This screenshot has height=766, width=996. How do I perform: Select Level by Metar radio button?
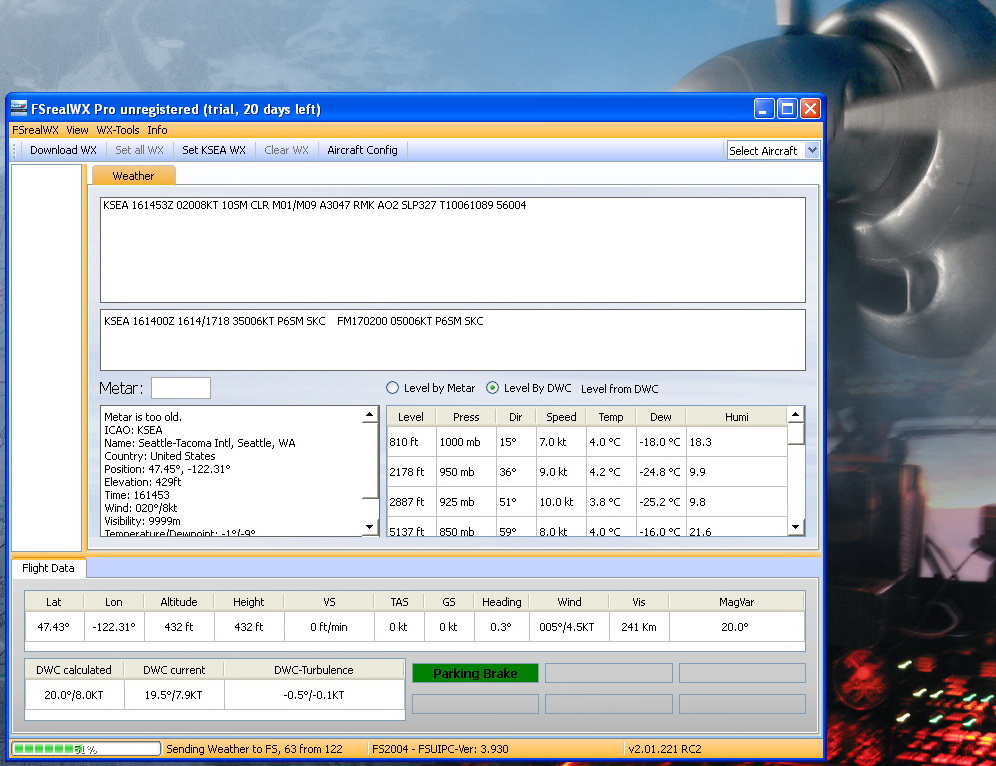tap(393, 388)
